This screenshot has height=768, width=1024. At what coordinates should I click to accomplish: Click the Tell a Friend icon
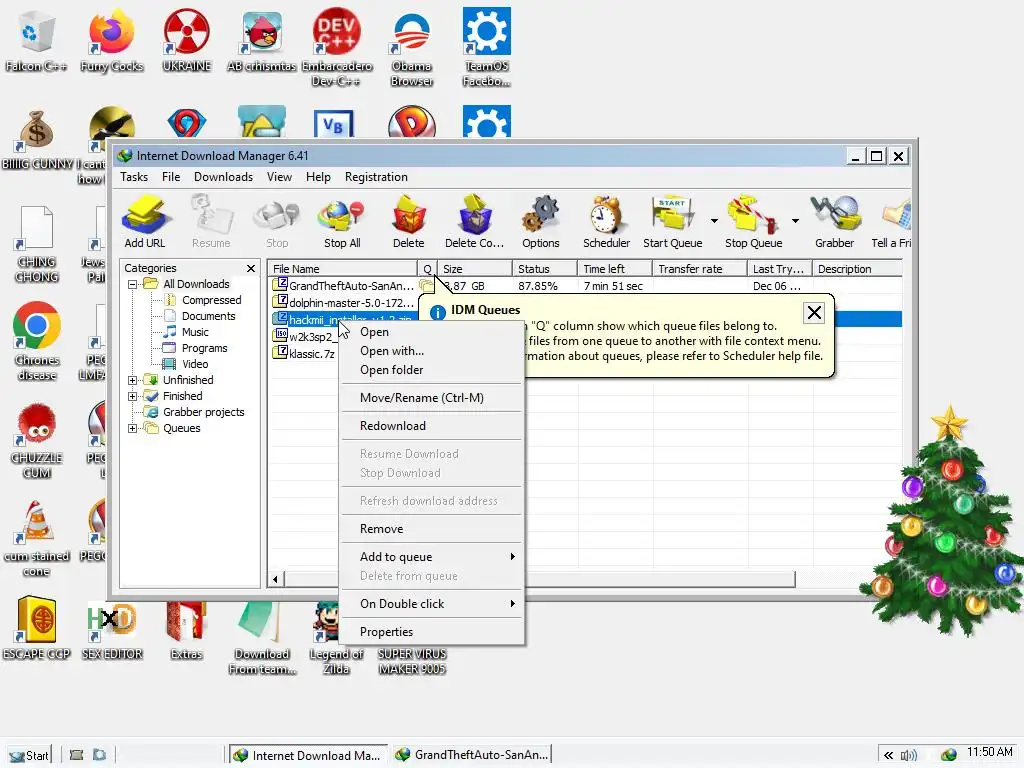coord(892,222)
